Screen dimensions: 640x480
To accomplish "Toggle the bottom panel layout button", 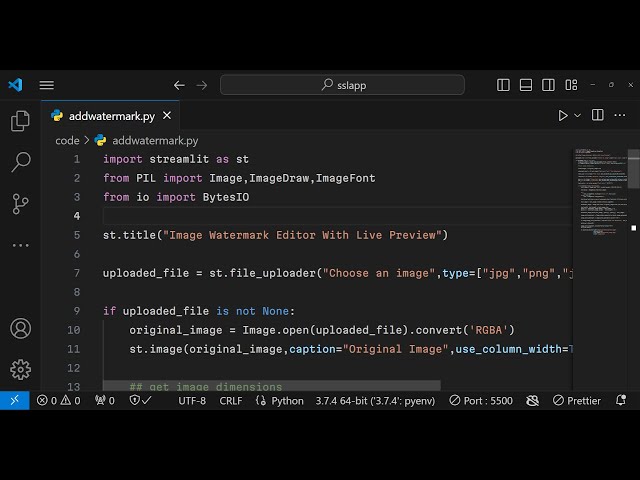I will pos(525,85).
